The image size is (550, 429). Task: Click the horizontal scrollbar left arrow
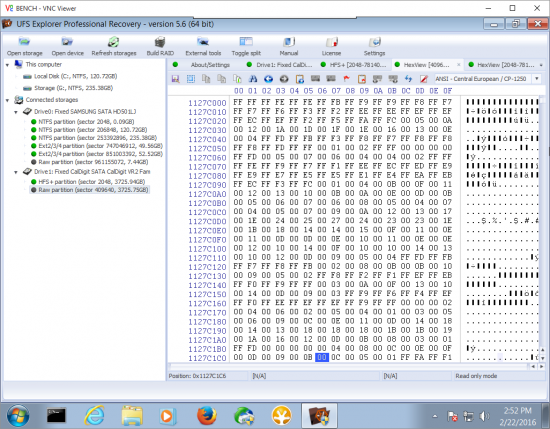click(533, 366)
